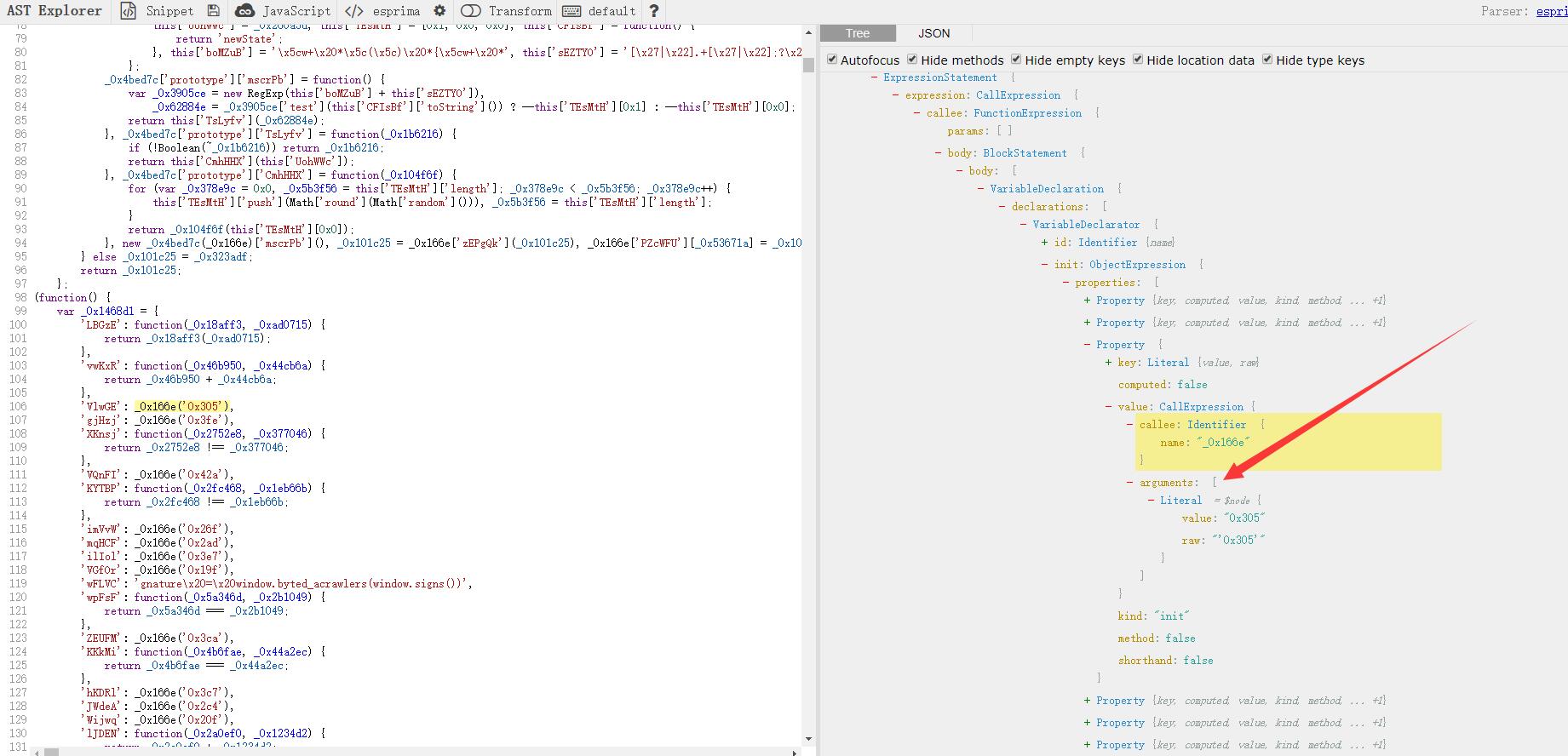
Task: Expand the key Literal node
Action: click(1109, 363)
